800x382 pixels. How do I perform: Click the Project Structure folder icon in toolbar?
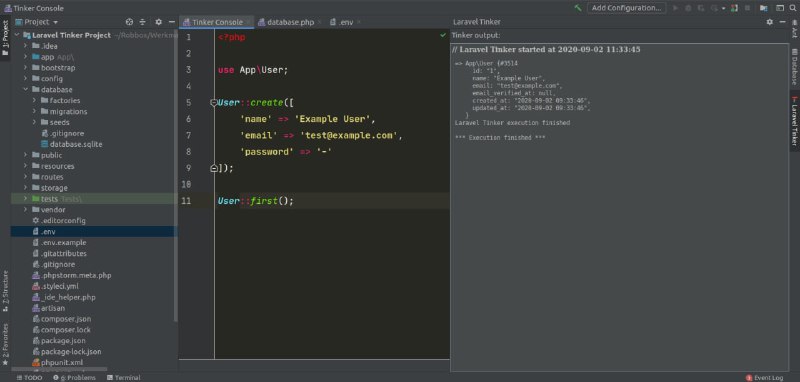[763, 8]
